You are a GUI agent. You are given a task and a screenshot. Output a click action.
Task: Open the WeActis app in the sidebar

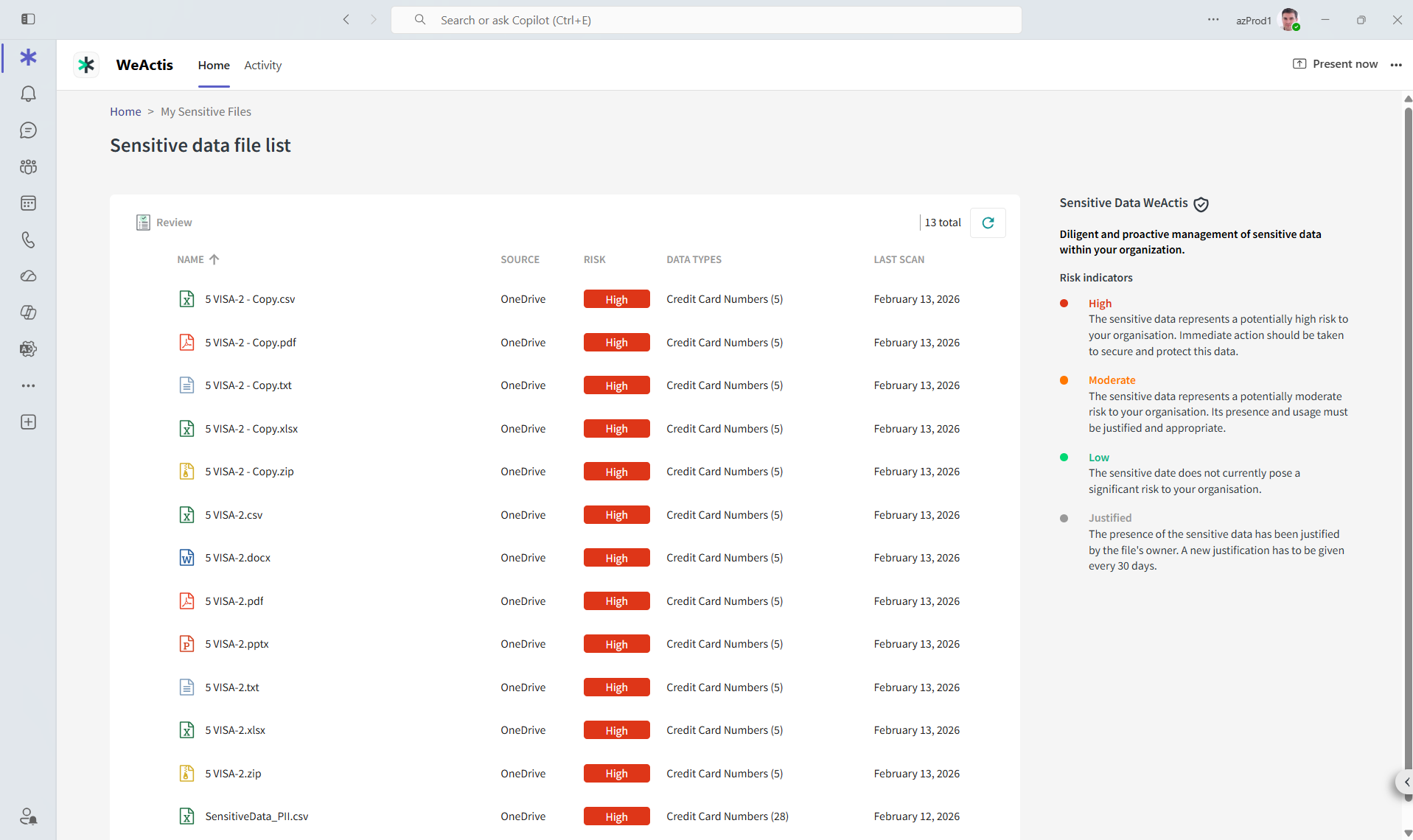28,57
